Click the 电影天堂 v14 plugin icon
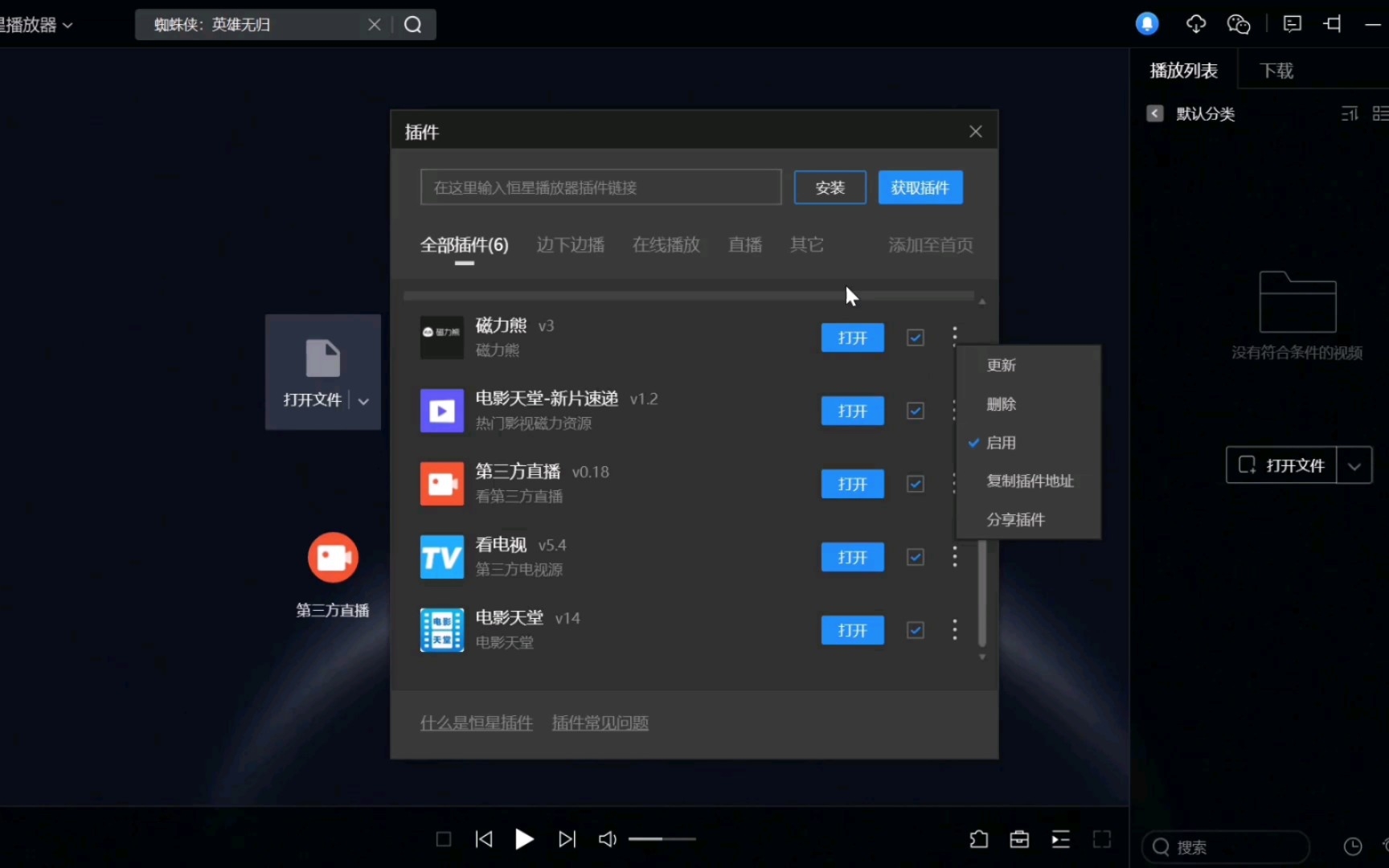Viewport: 1389px width, 868px height. pyautogui.click(x=442, y=630)
